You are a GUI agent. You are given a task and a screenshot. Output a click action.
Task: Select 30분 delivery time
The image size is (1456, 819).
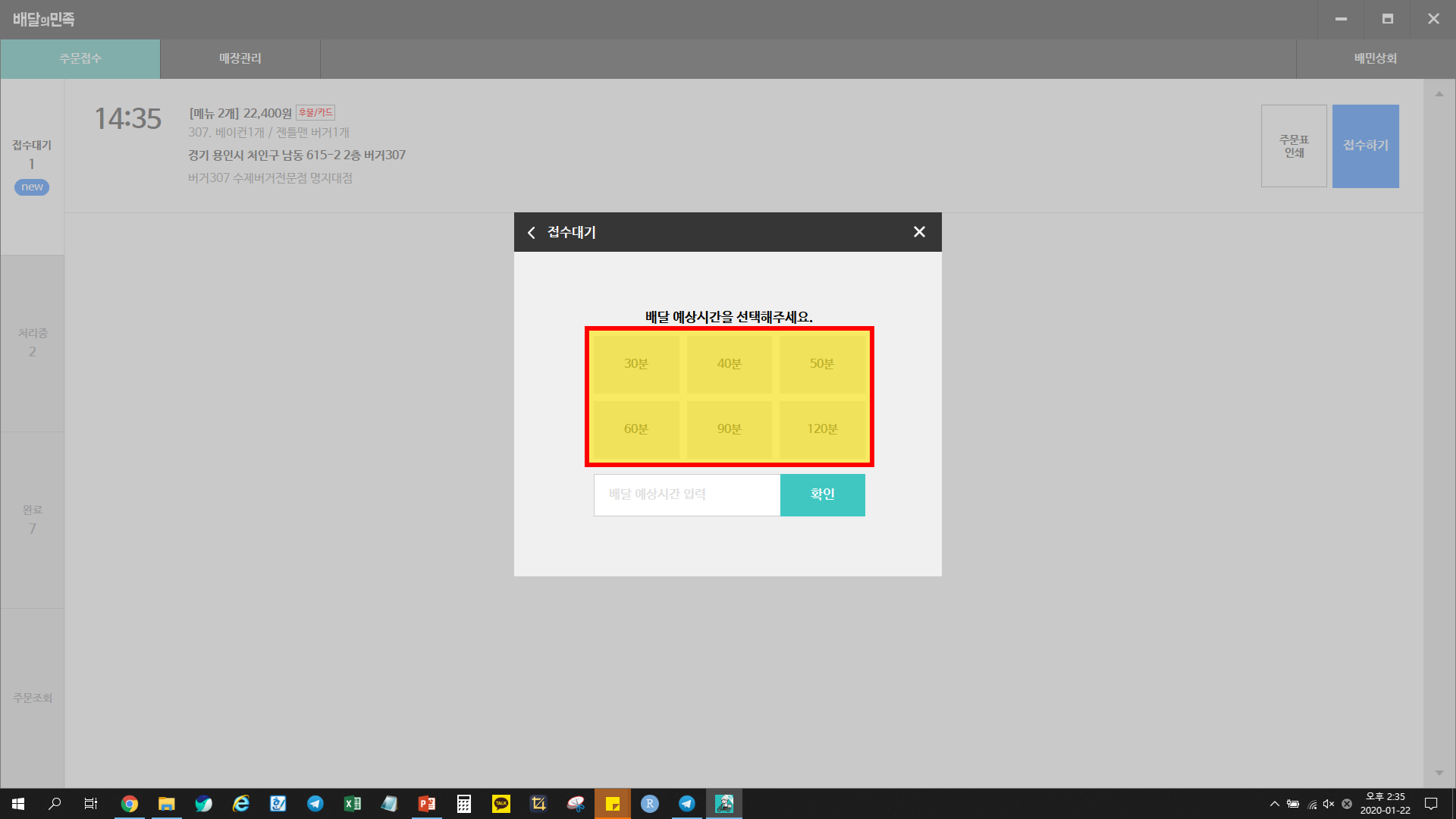point(636,364)
